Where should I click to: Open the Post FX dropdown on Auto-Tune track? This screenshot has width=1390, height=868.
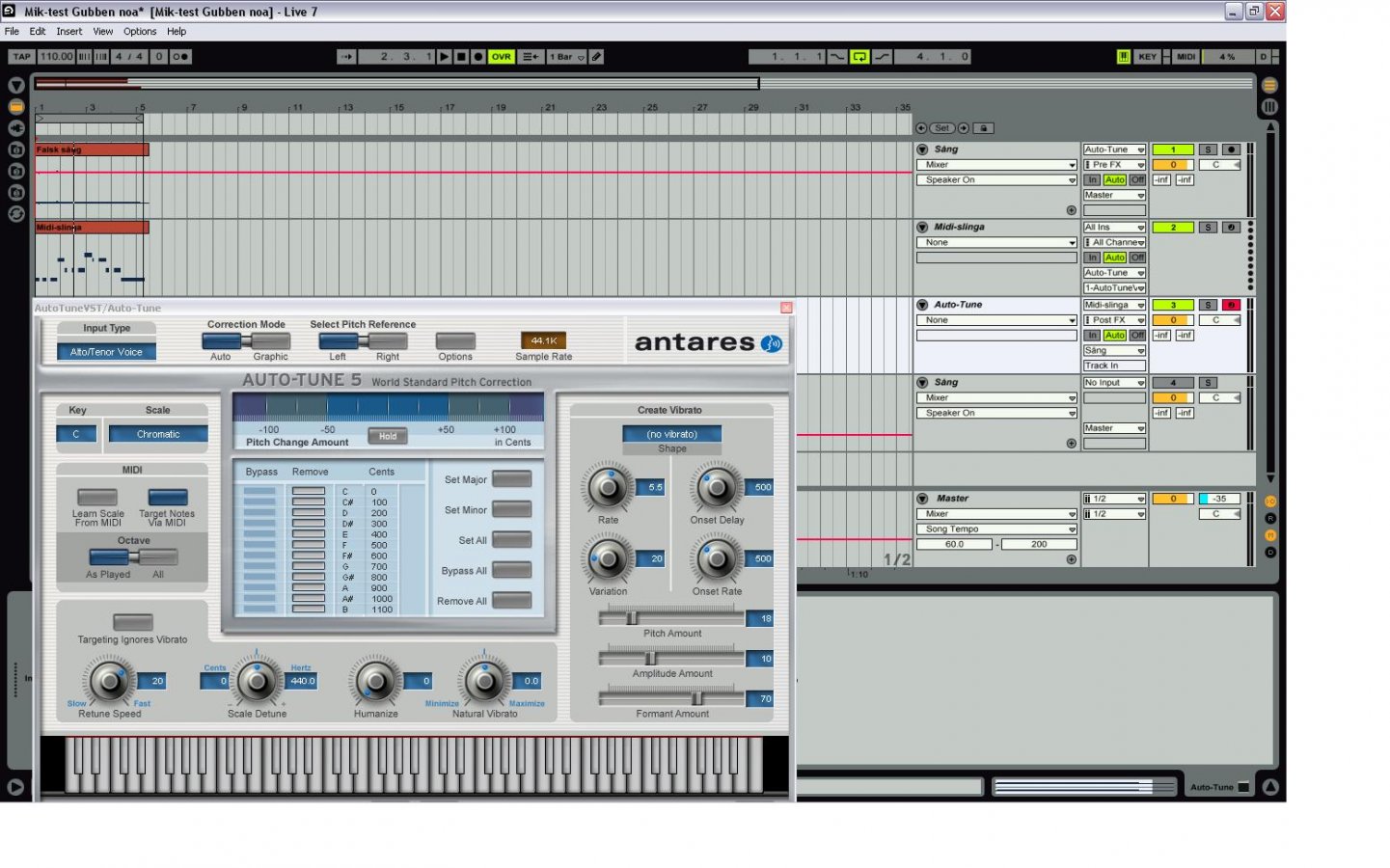click(x=1114, y=320)
